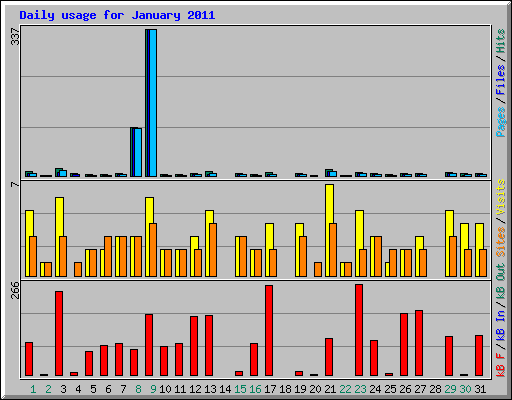Click day label 24 on the x-axis

(x=375, y=389)
